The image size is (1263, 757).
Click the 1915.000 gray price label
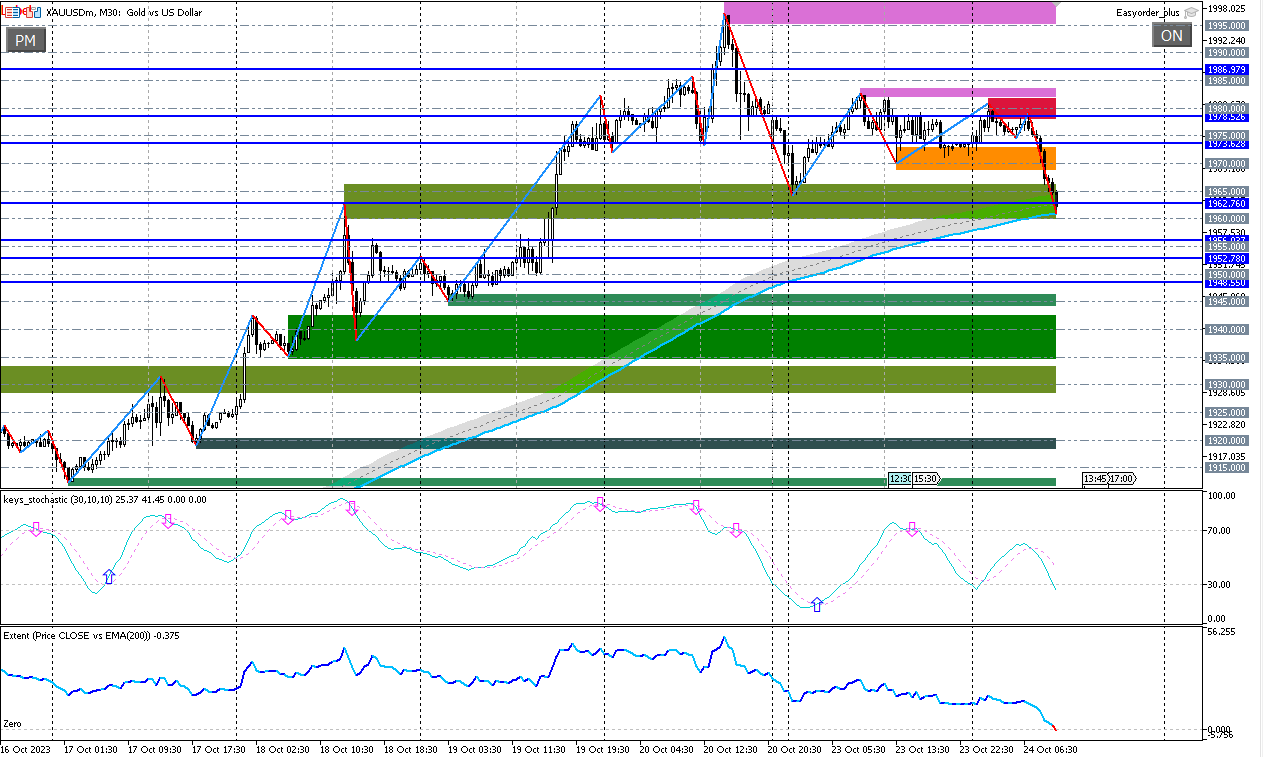[x=1226, y=468]
